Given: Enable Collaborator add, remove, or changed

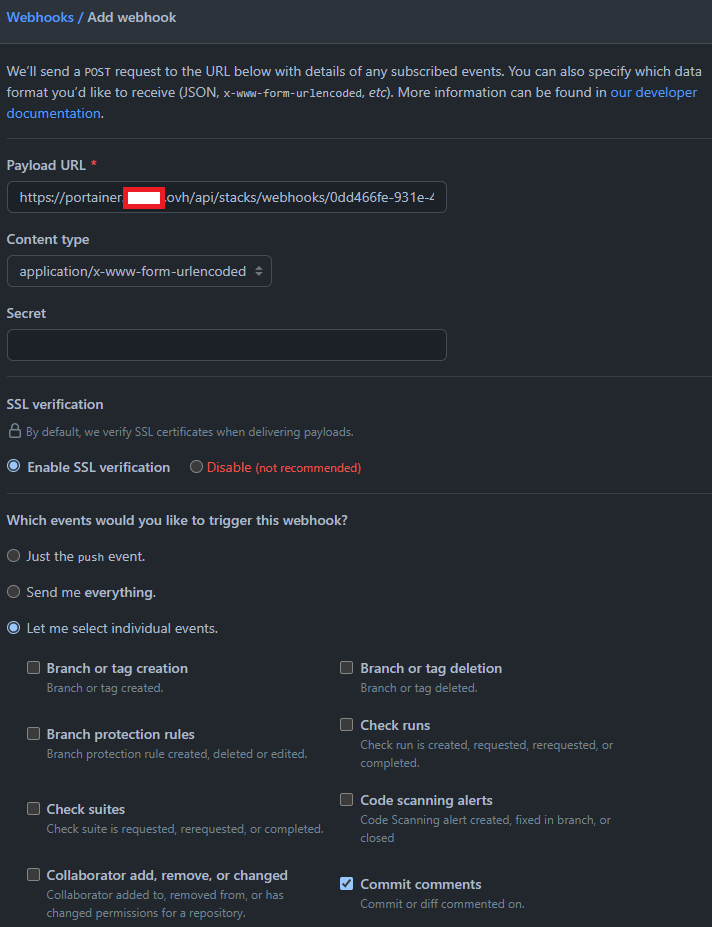Looking at the screenshot, I should 34,875.
